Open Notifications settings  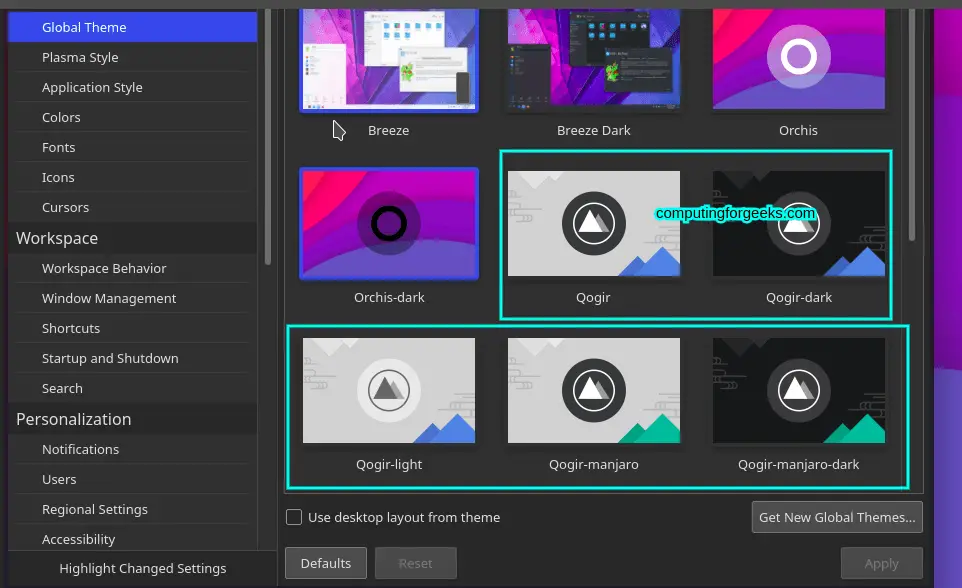tap(133, 449)
